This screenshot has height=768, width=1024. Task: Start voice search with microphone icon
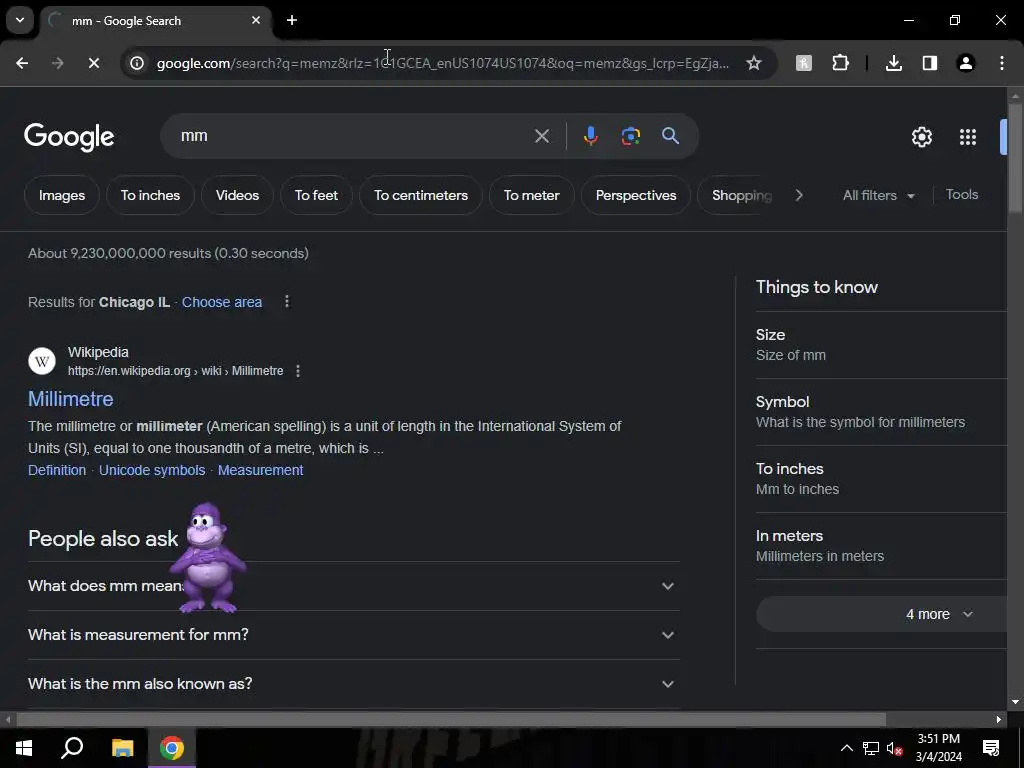590,136
